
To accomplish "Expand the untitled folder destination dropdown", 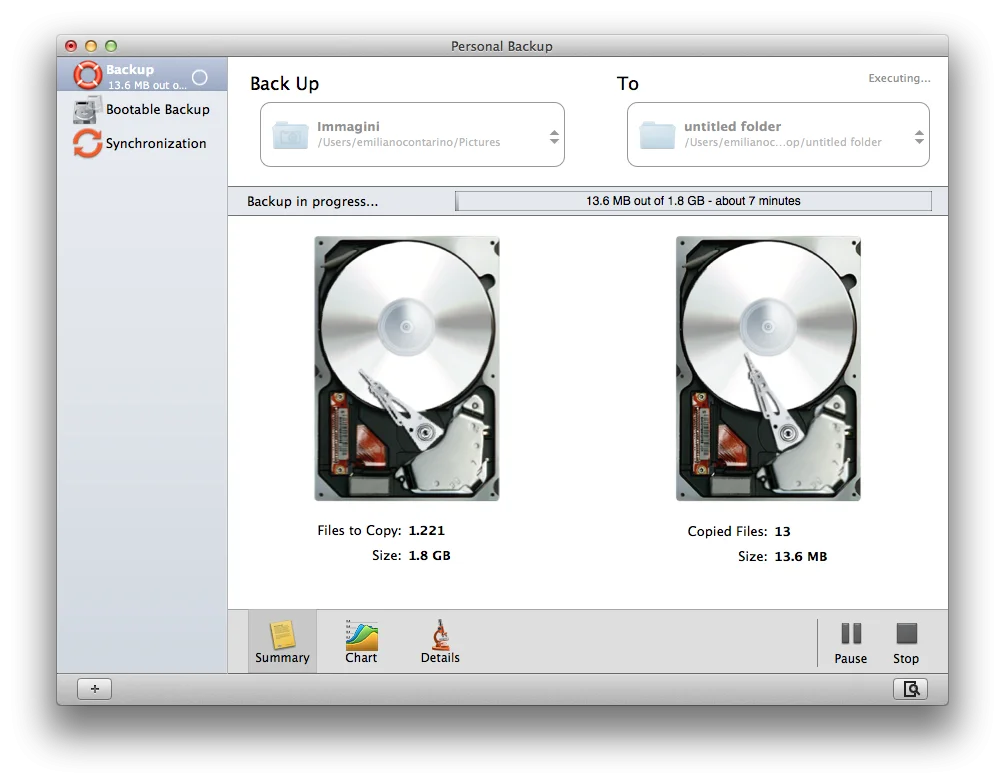I will click(919, 136).
